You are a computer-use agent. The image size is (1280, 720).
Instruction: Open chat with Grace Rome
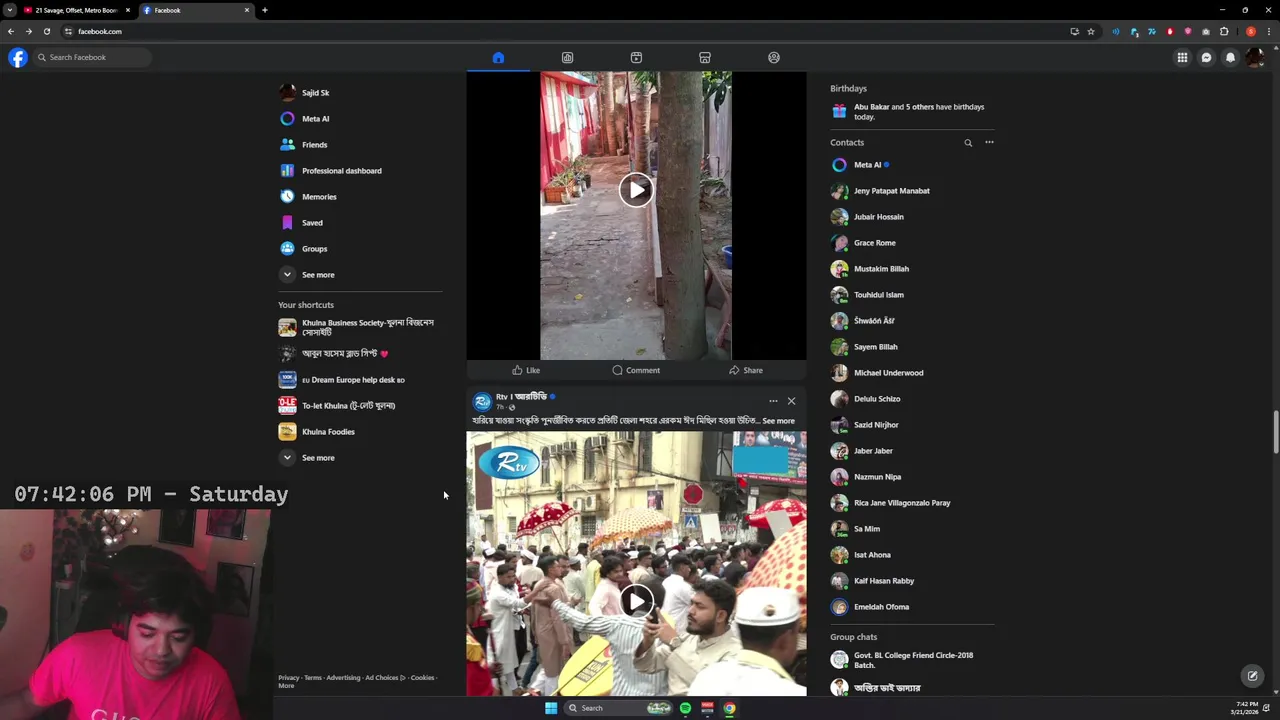tap(912, 242)
